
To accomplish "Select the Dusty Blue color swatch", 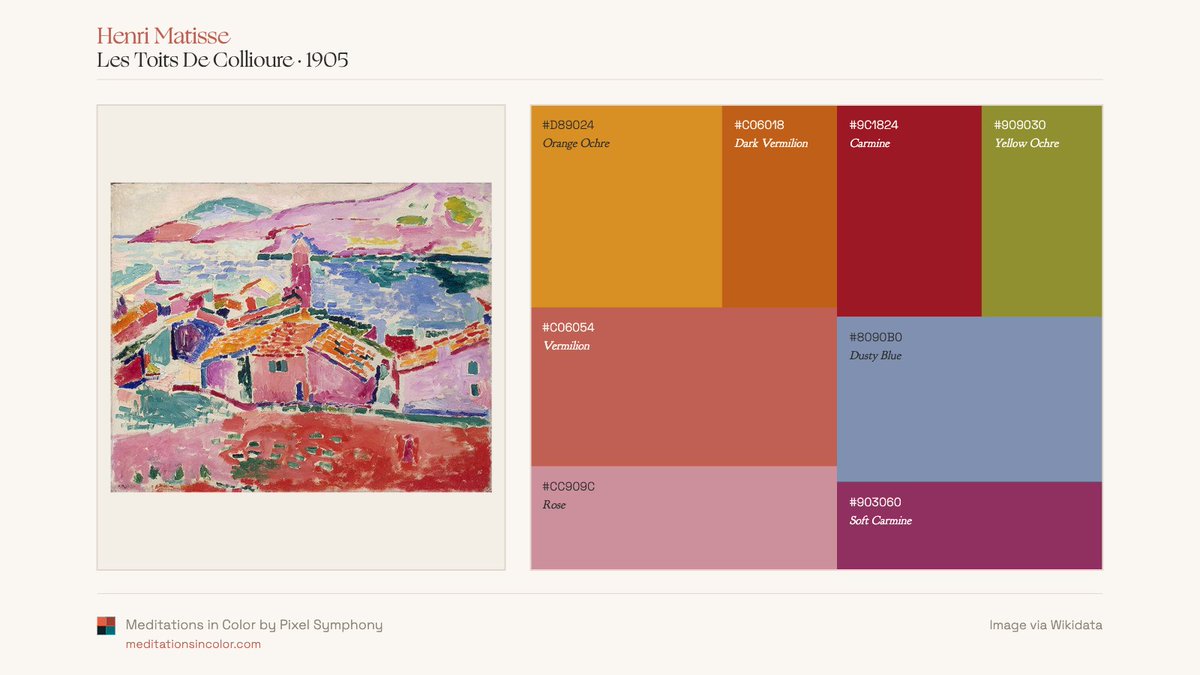I will coord(969,399).
